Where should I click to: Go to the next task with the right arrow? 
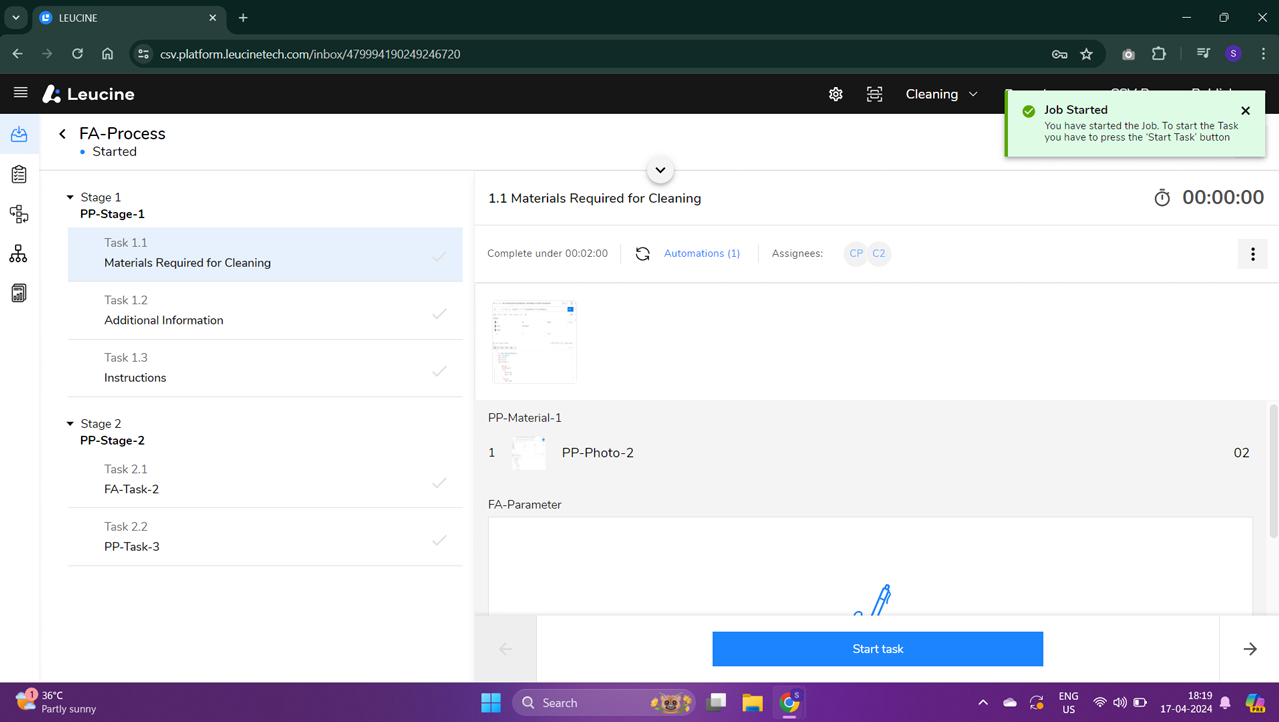click(x=1250, y=649)
